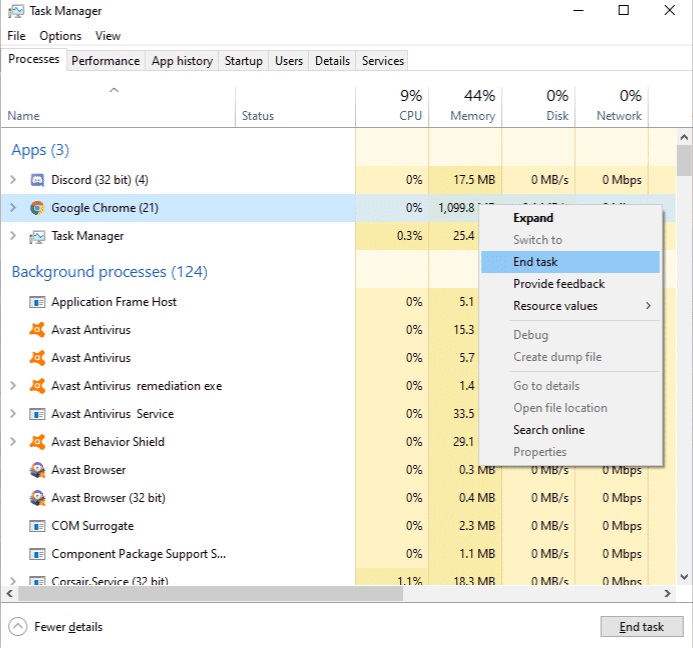
Task: Click the Avast Antivirus remediation exe icon
Action: 37,386
